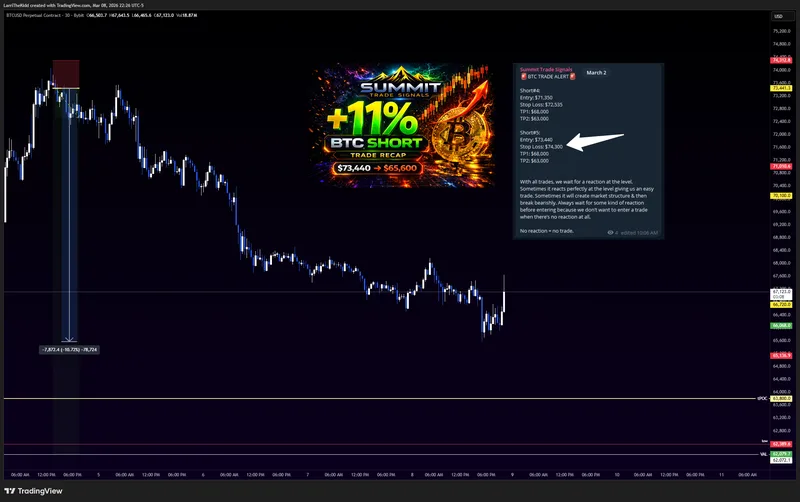Select the red 74,312.8 price label
This screenshot has width=800, height=502.
click(781, 60)
